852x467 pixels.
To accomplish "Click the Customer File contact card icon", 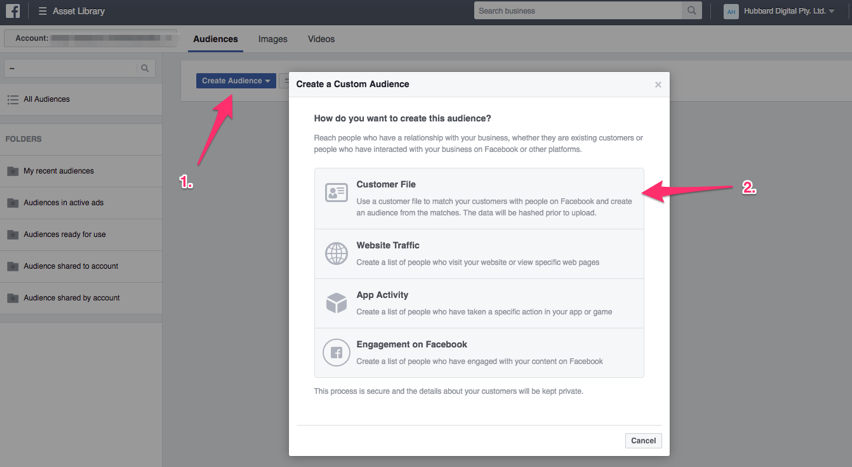I will click(336, 192).
